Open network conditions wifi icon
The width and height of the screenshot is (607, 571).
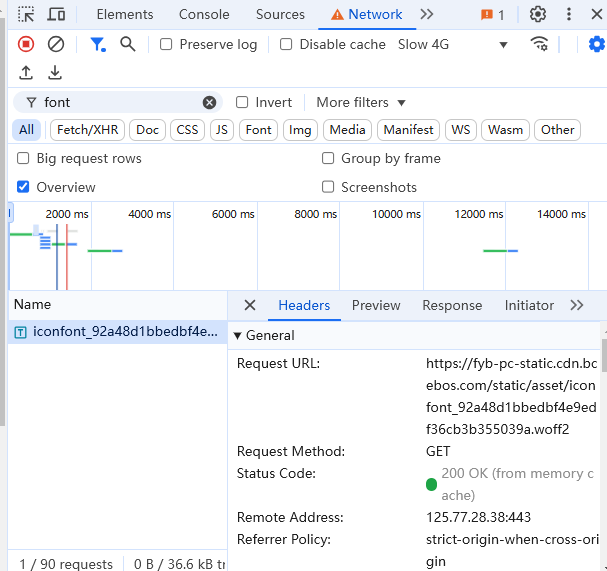[x=539, y=44]
